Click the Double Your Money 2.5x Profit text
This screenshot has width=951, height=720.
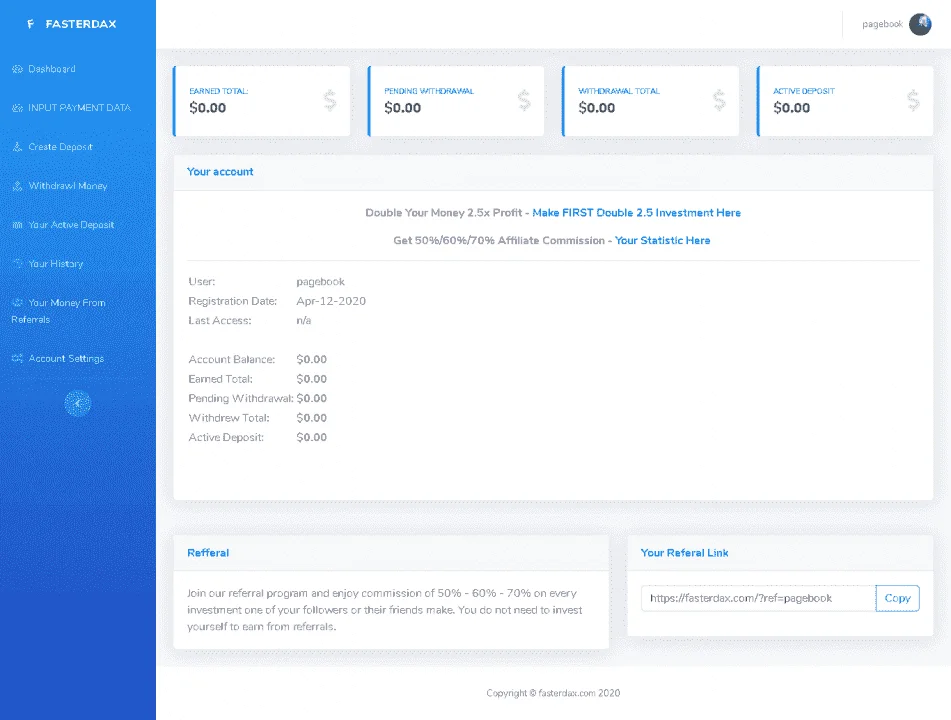tap(443, 213)
